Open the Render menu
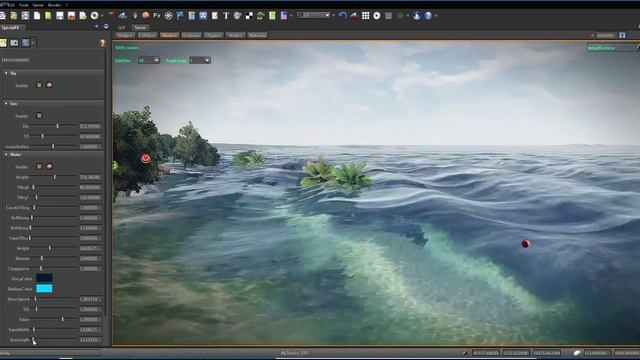 click(x=54, y=5)
